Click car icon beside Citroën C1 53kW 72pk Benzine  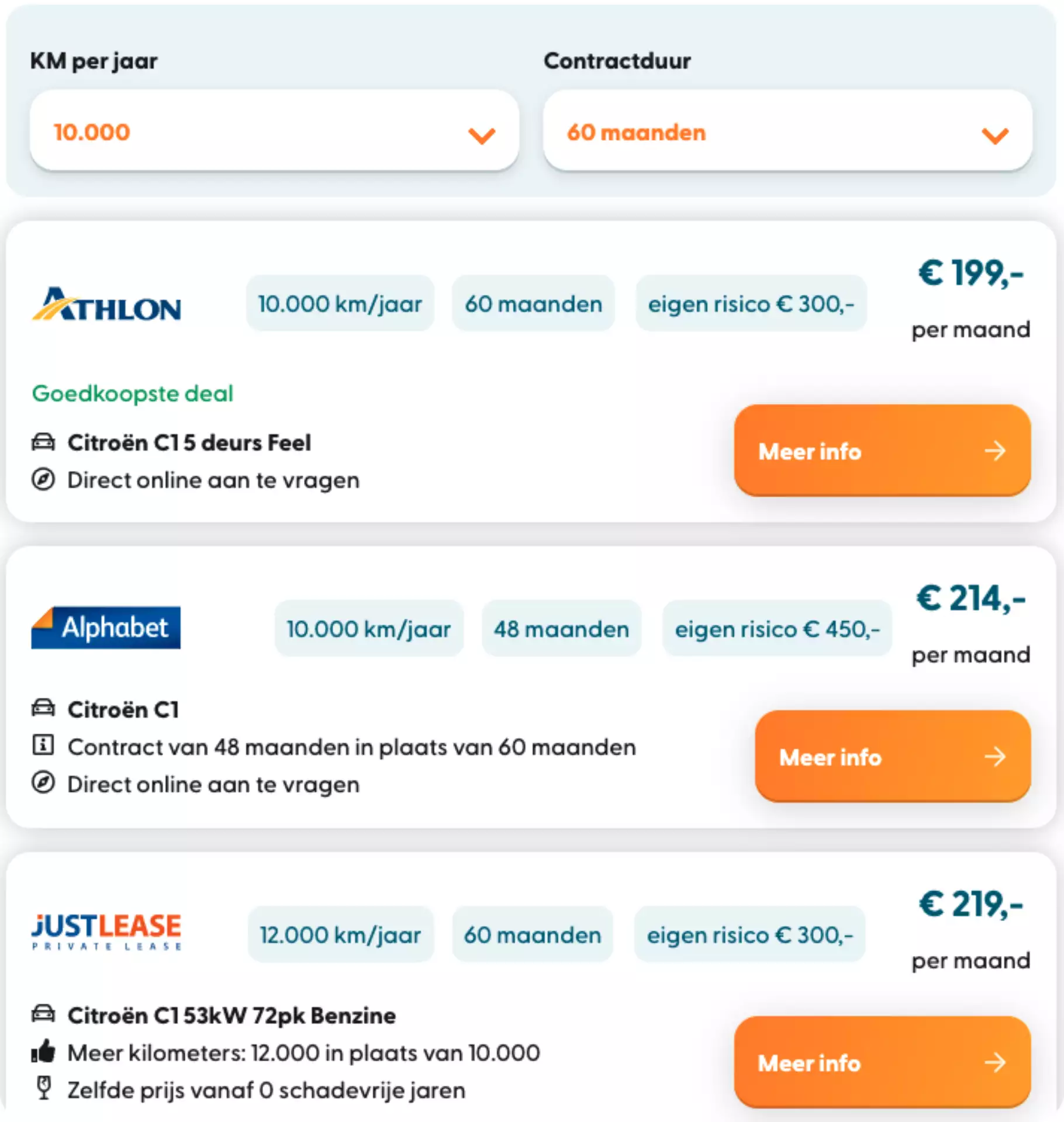click(x=43, y=1014)
